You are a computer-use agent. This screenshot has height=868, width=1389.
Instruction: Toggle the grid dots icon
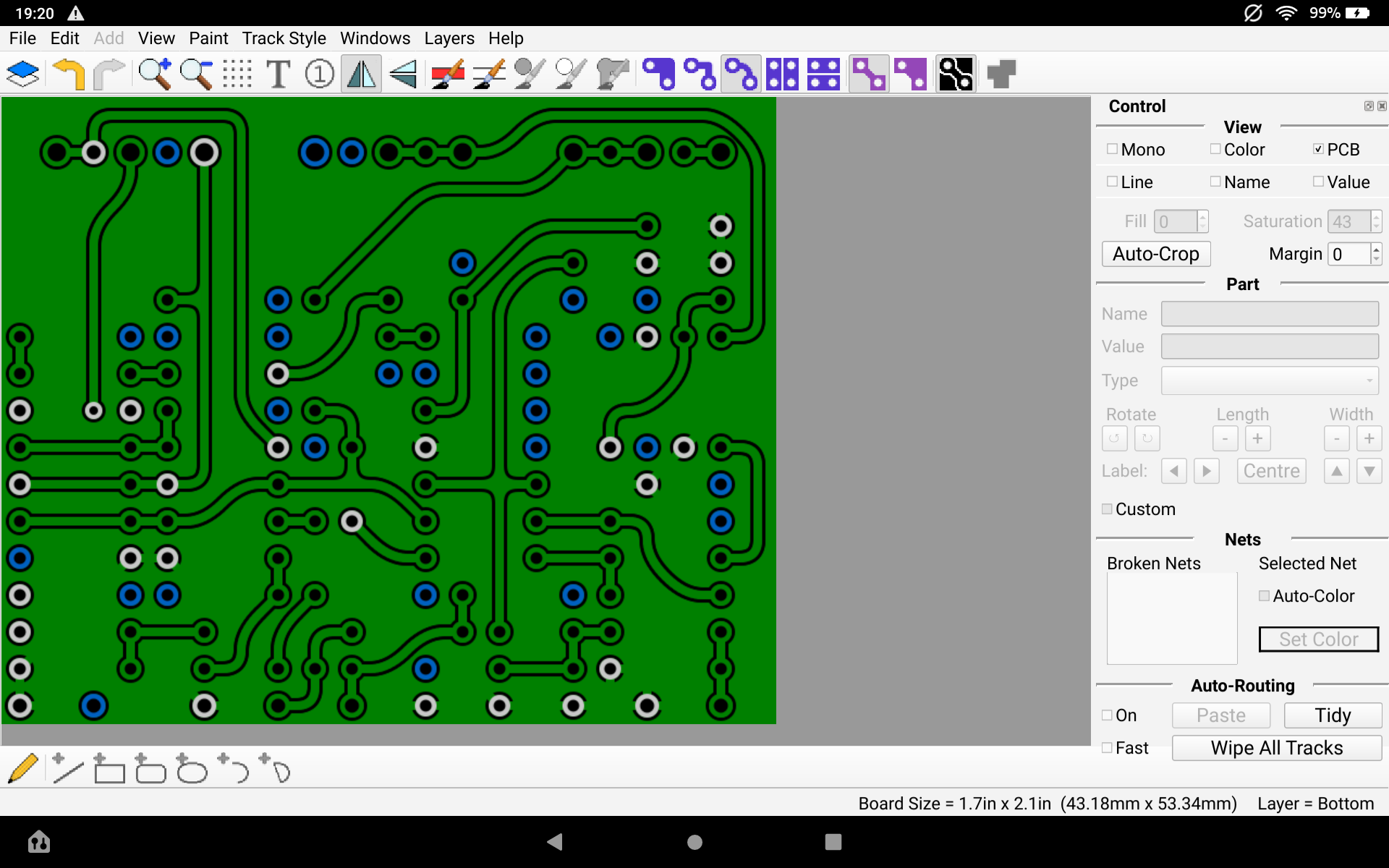point(237,74)
